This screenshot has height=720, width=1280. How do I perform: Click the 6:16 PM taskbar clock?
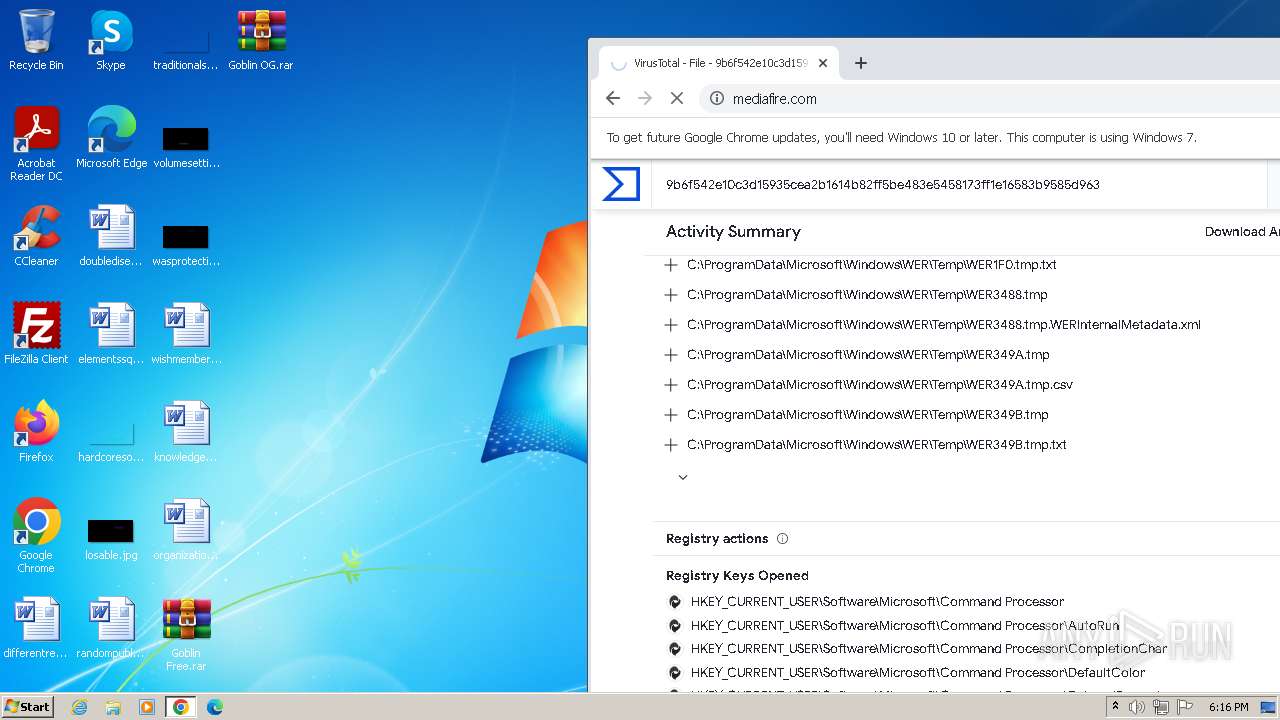[1228, 707]
